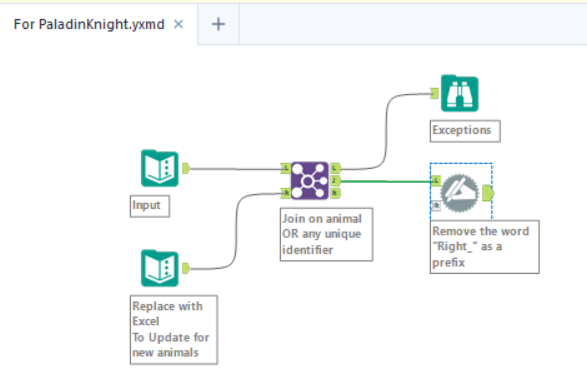Screen dimensions: 587x368
Task: Click the "Remove the word Right_ as a prefix" annotation
Action: [x=484, y=247]
